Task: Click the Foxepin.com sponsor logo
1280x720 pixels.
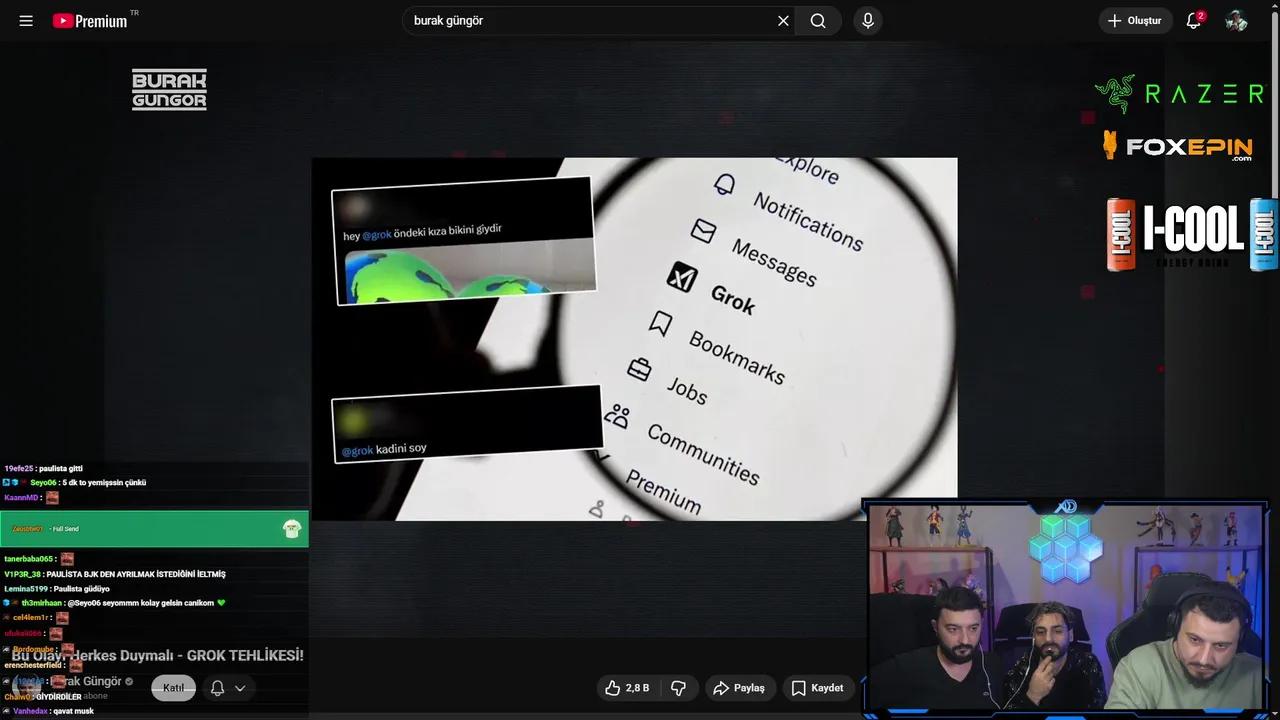Action: pos(1178,147)
